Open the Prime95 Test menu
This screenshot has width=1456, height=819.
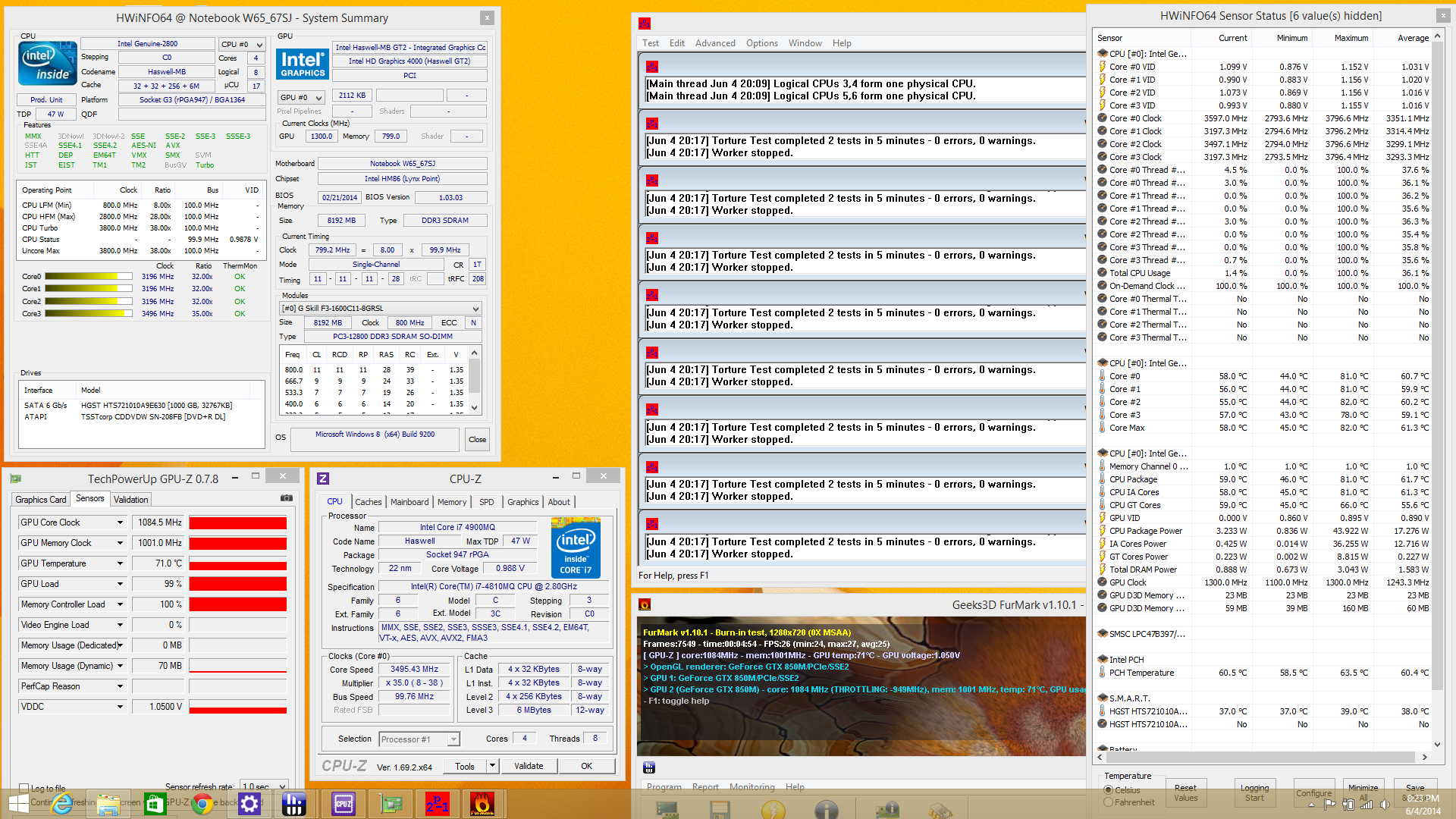(651, 43)
